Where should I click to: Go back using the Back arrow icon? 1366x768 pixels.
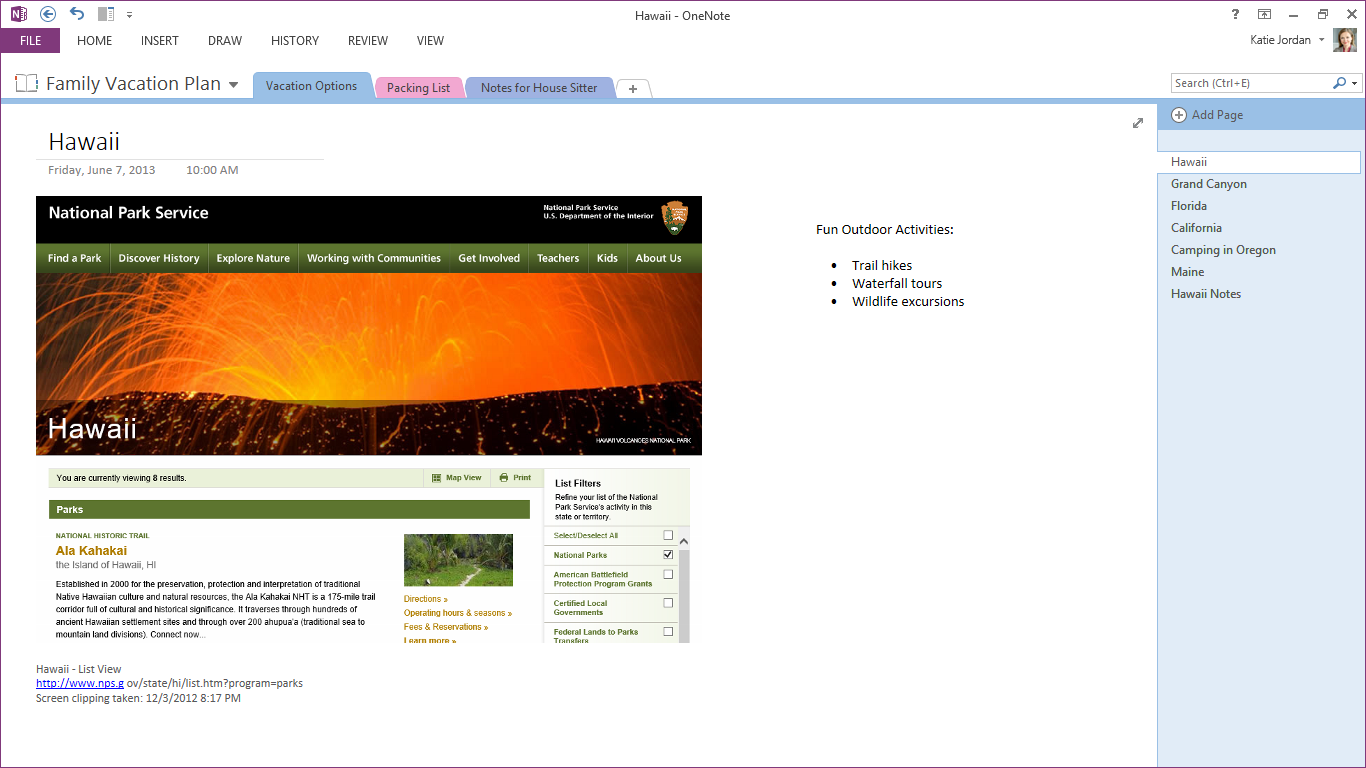click(48, 14)
